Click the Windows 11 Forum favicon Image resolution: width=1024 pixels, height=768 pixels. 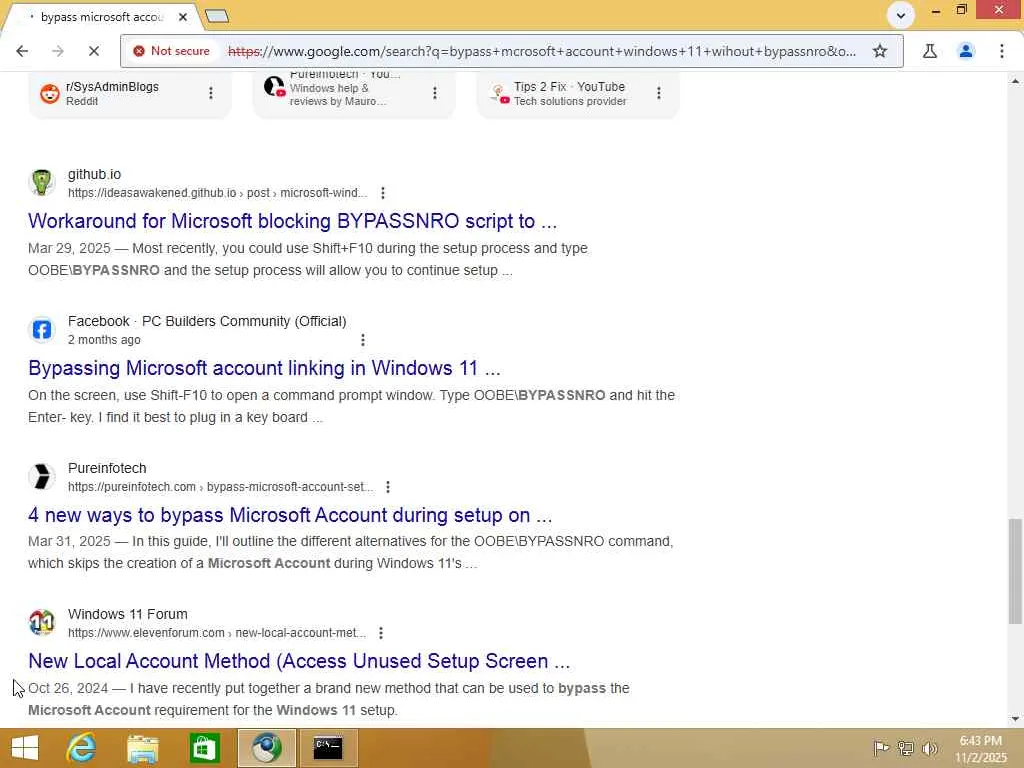pos(41,622)
